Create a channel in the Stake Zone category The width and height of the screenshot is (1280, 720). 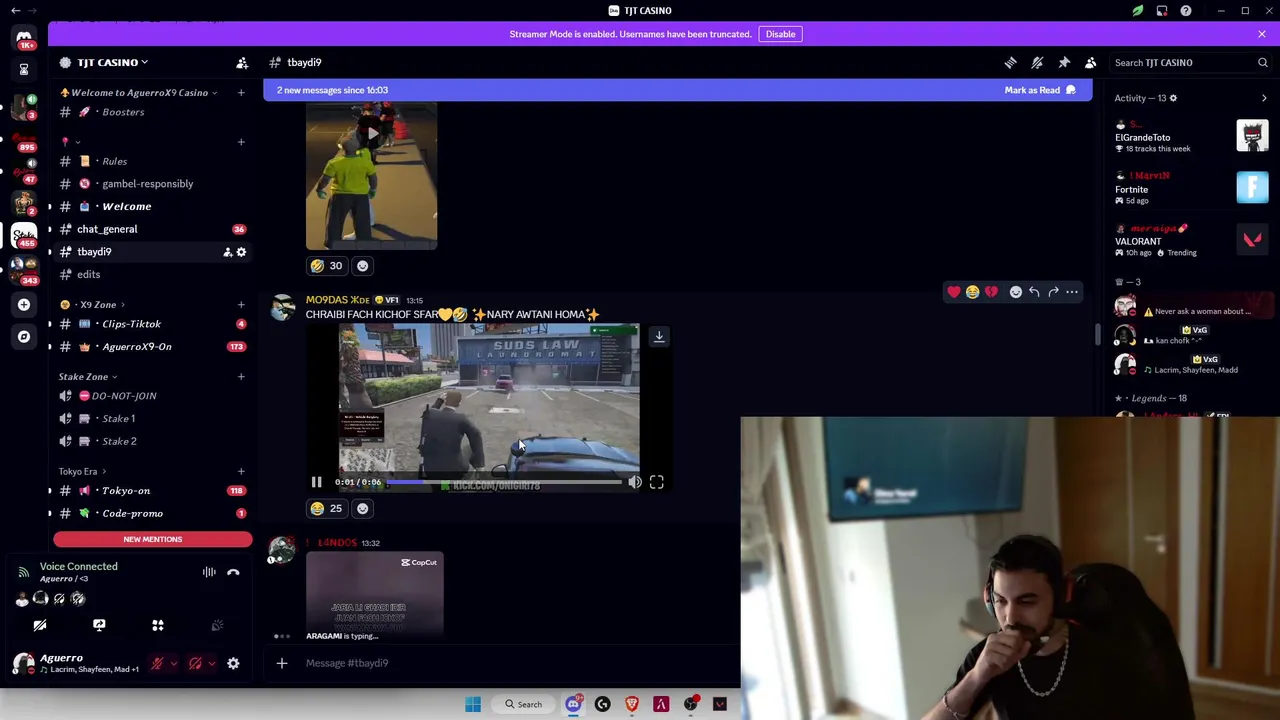pos(241,377)
